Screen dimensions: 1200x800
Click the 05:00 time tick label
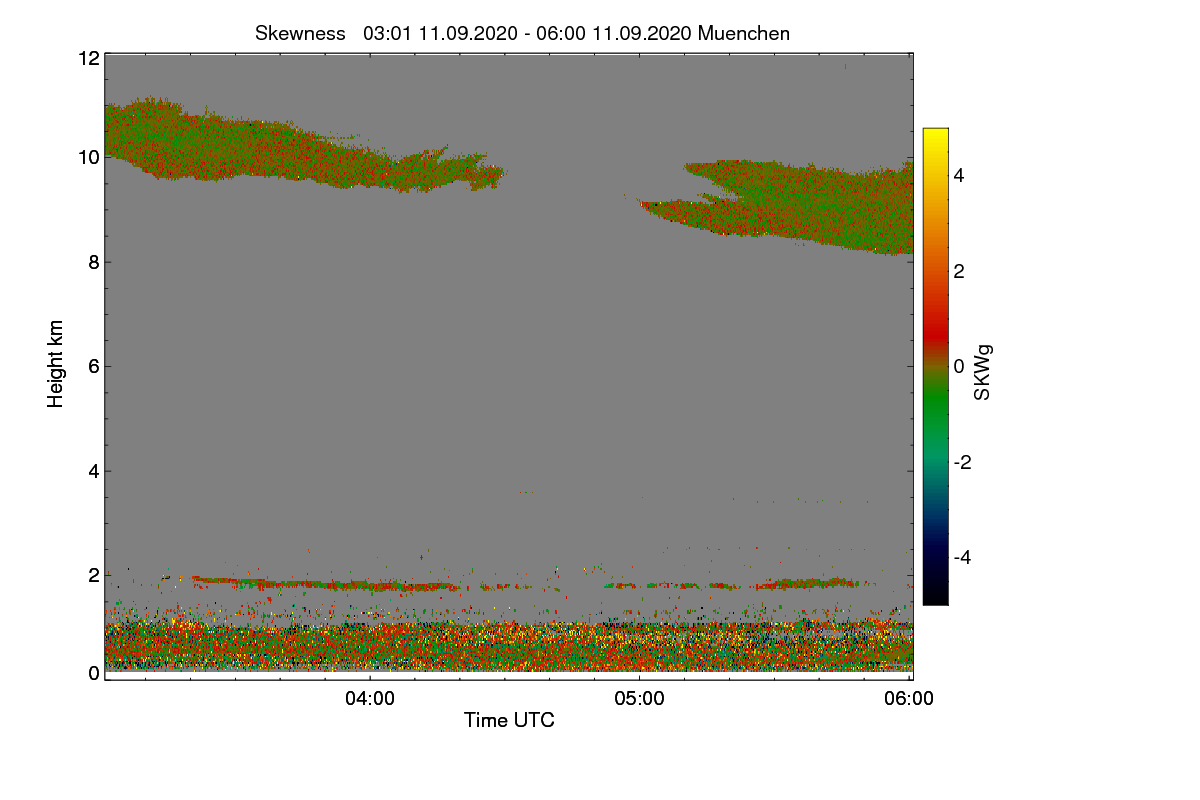(640, 699)
